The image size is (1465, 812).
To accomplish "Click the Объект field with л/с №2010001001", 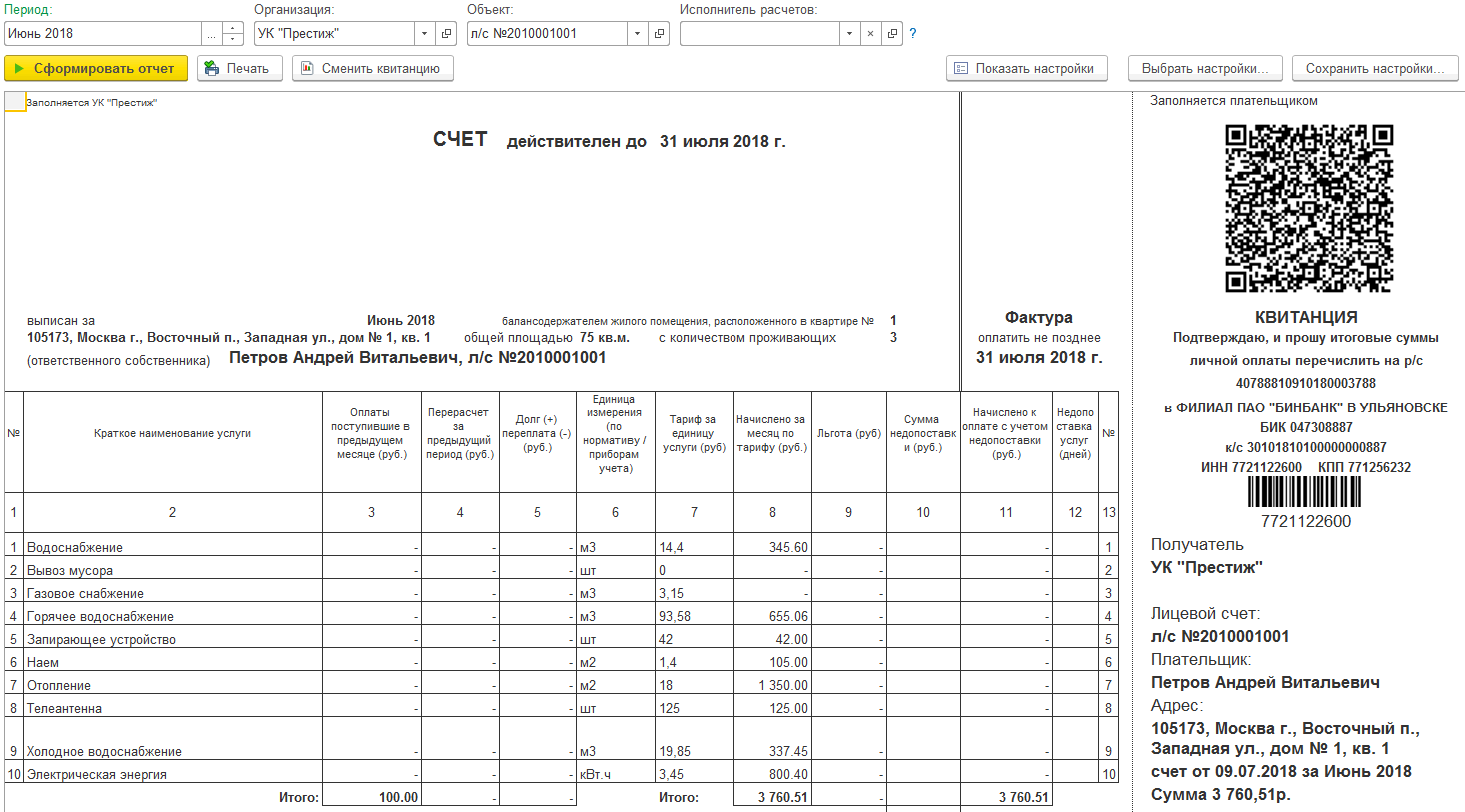I will (547, 34).
